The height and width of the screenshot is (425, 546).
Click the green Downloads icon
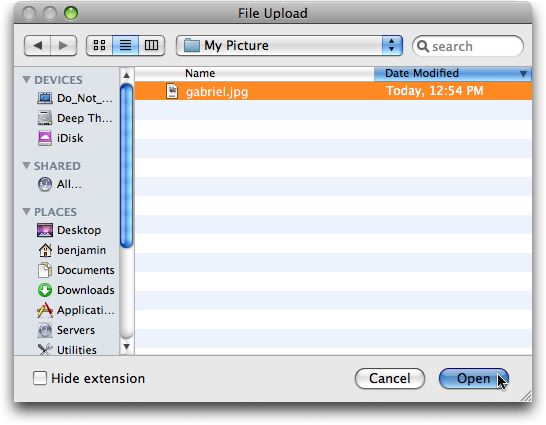coord(45,290)
